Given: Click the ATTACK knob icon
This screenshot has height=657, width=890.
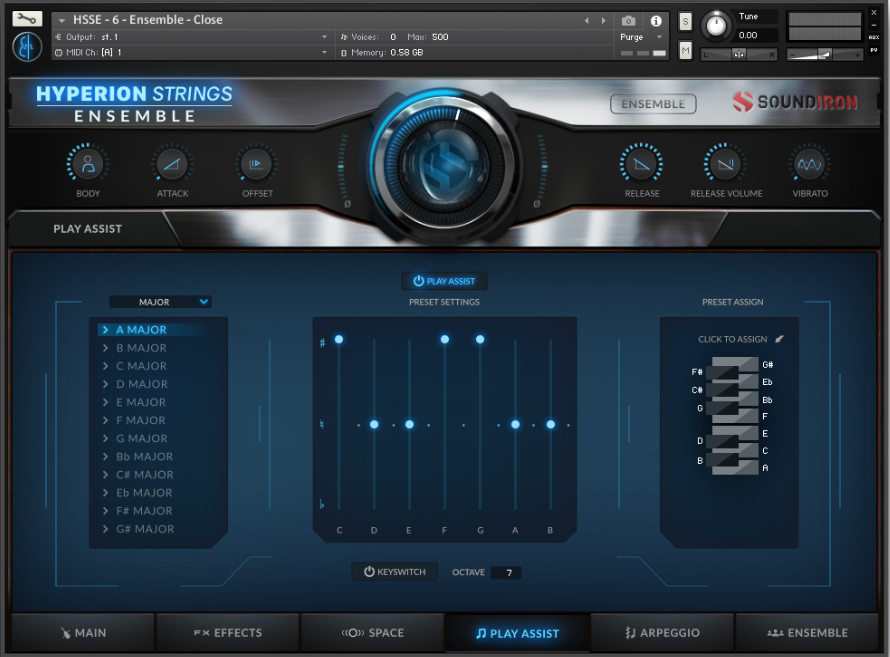Looking at the screenshot, I should coord(172,164).
